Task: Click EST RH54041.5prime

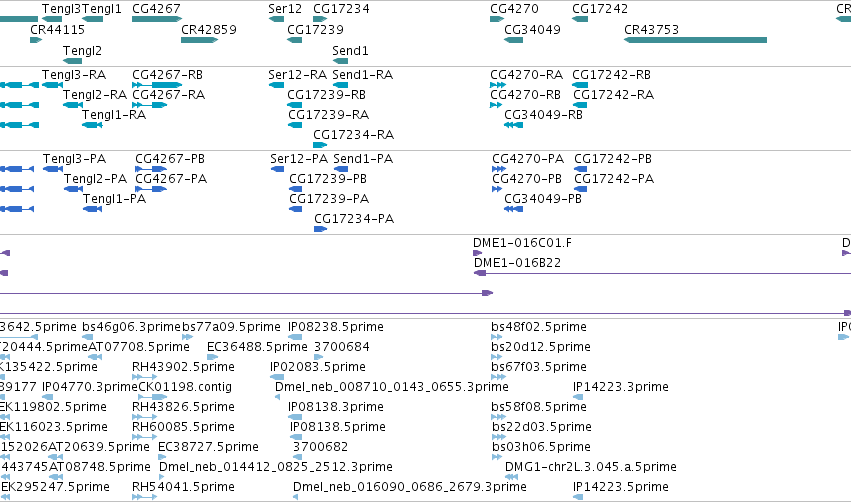Action: pyautogui.click(x=183, y=487)
